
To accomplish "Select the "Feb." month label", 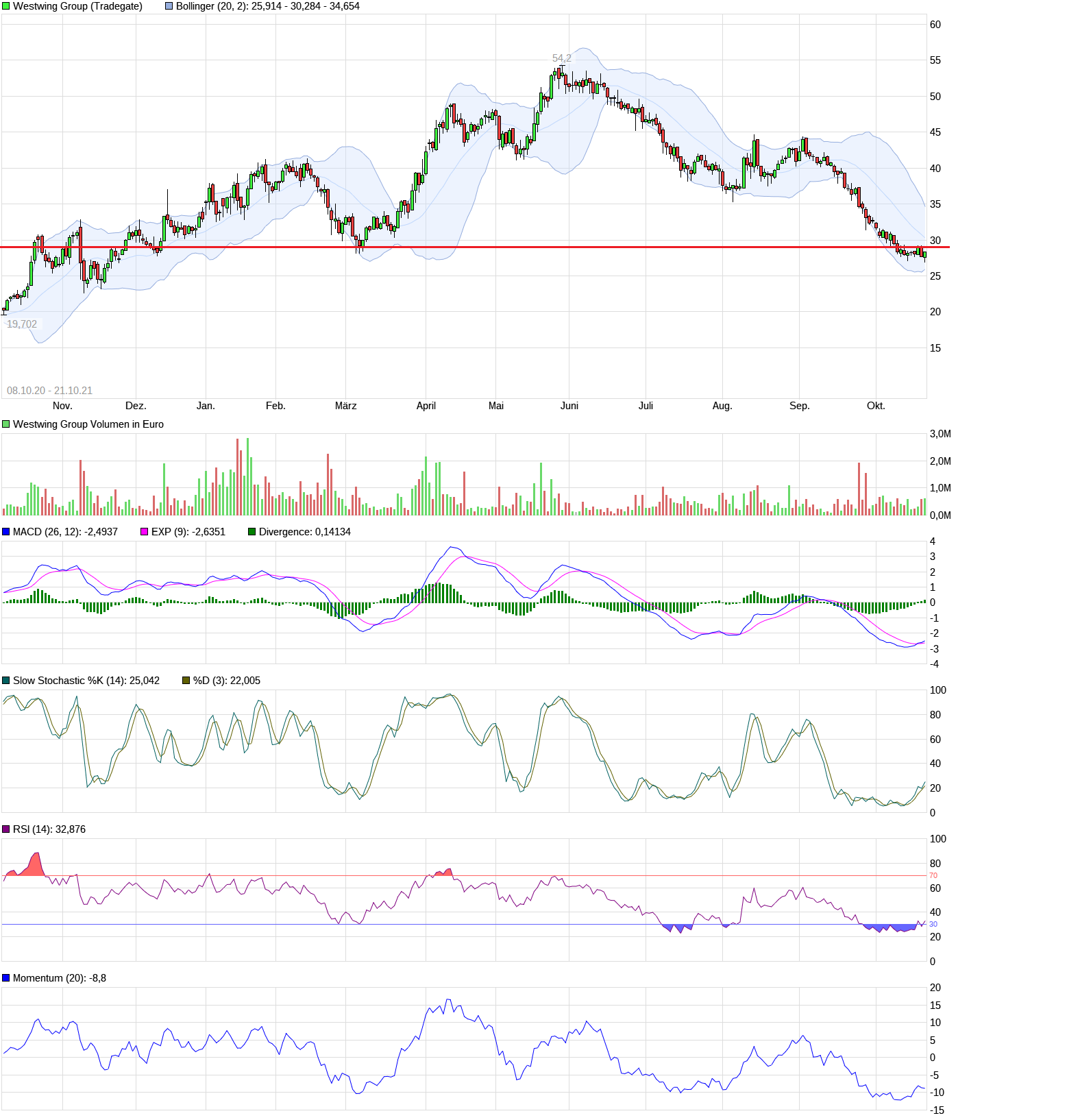I will [275, 406].
